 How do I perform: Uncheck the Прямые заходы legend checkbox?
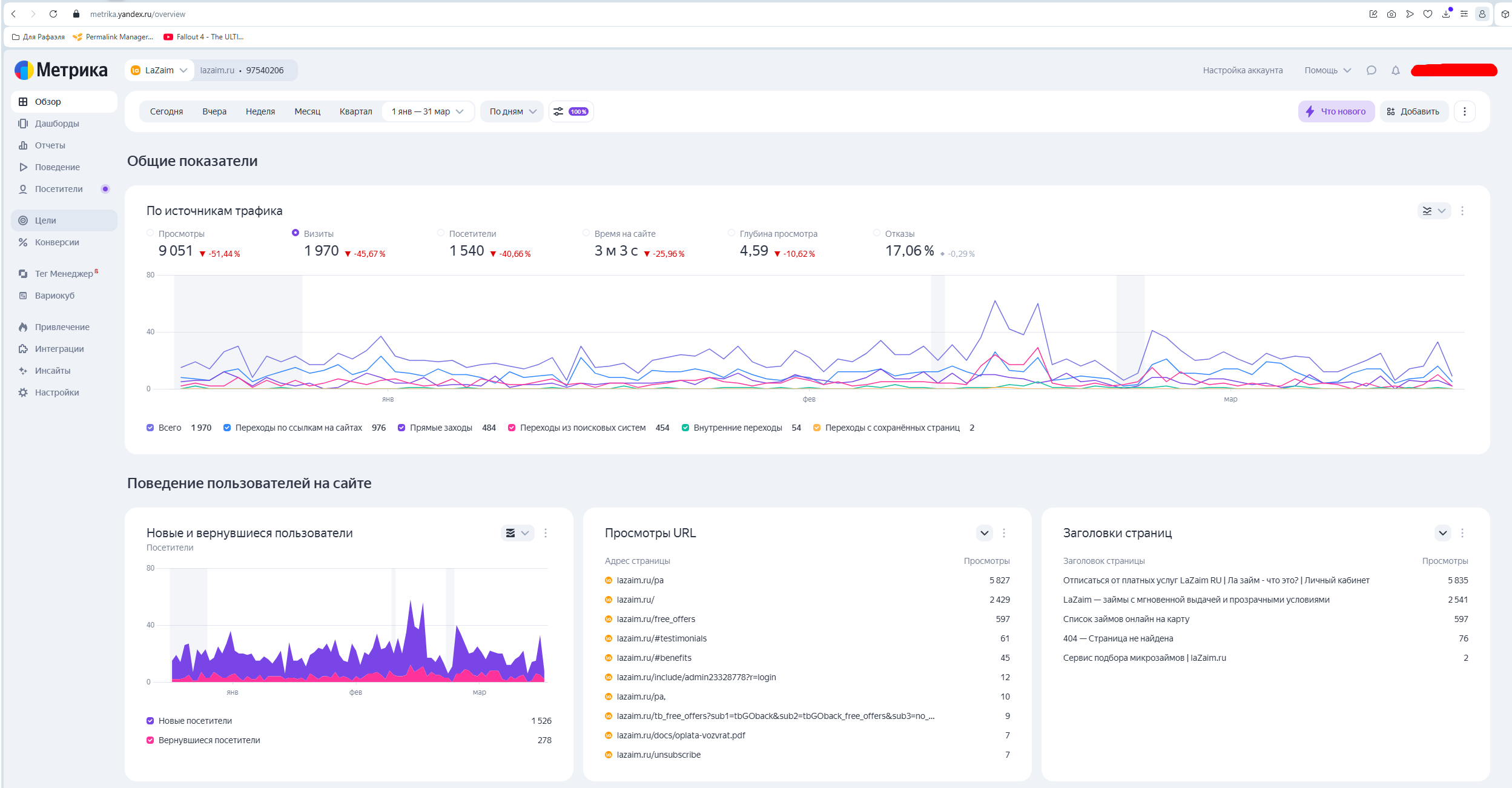point(401,428)
